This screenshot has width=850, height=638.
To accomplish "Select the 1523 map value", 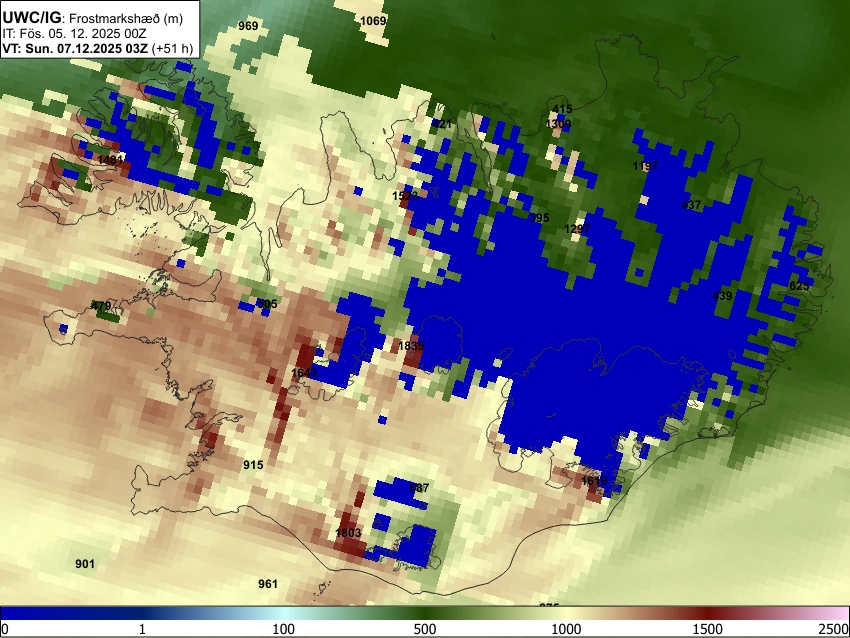I will (405, 196).
